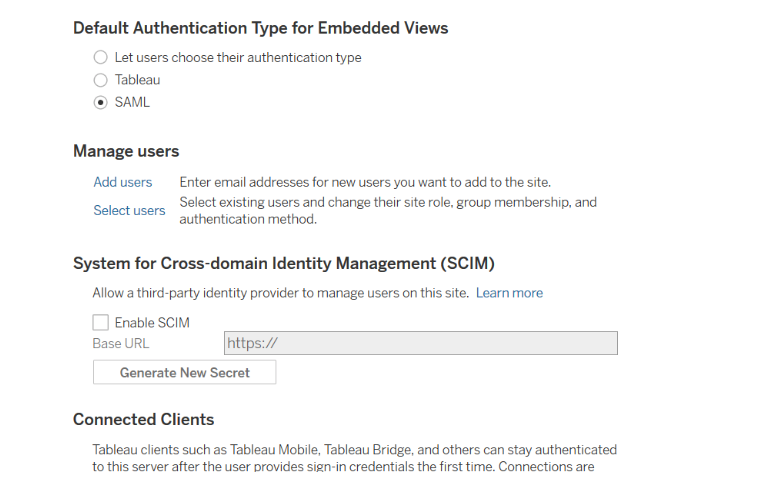Open the Add users link
The width and height of the screenshot is (781, 499).
click(123, 182)
